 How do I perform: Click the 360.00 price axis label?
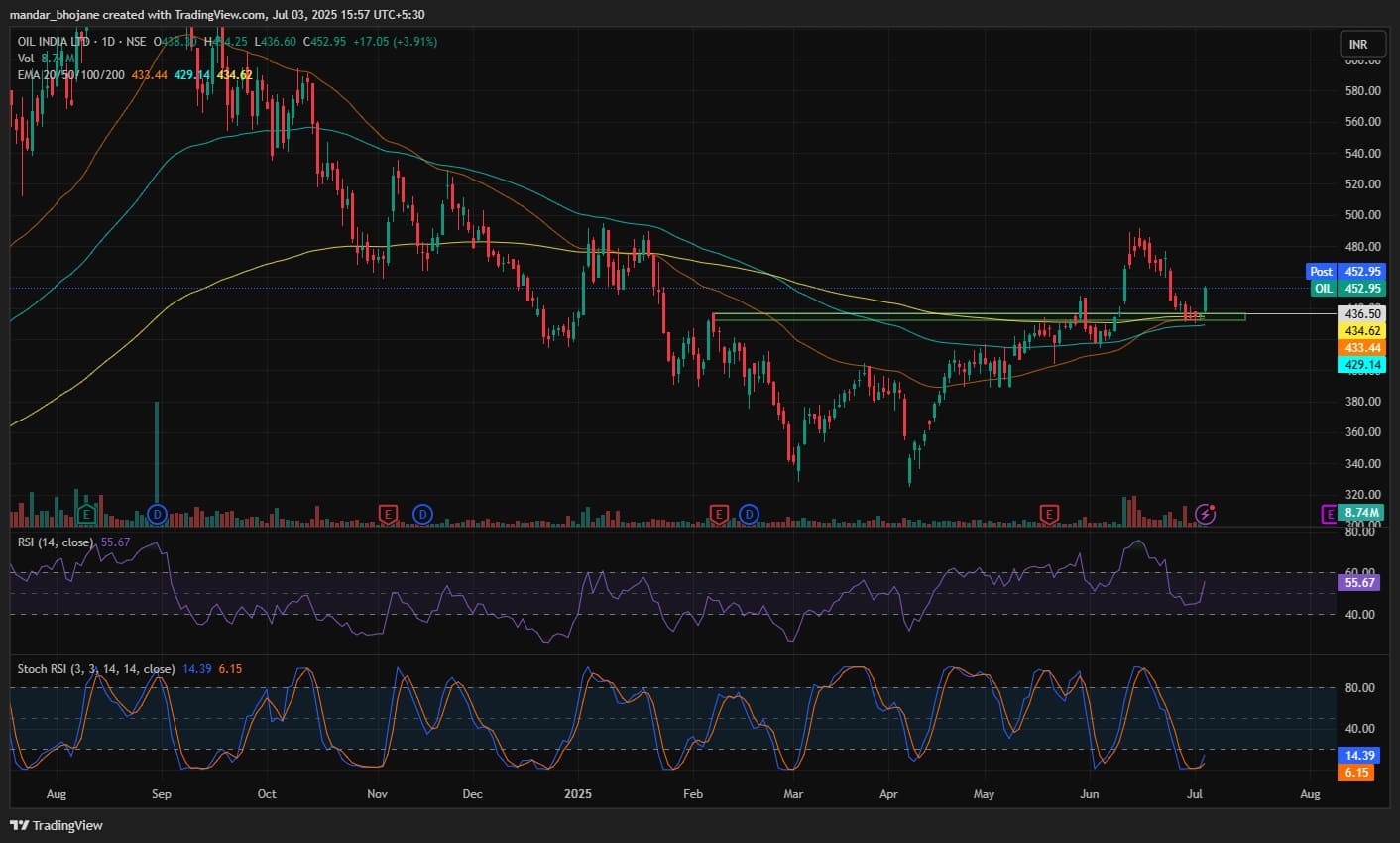tap(1362, 432)
